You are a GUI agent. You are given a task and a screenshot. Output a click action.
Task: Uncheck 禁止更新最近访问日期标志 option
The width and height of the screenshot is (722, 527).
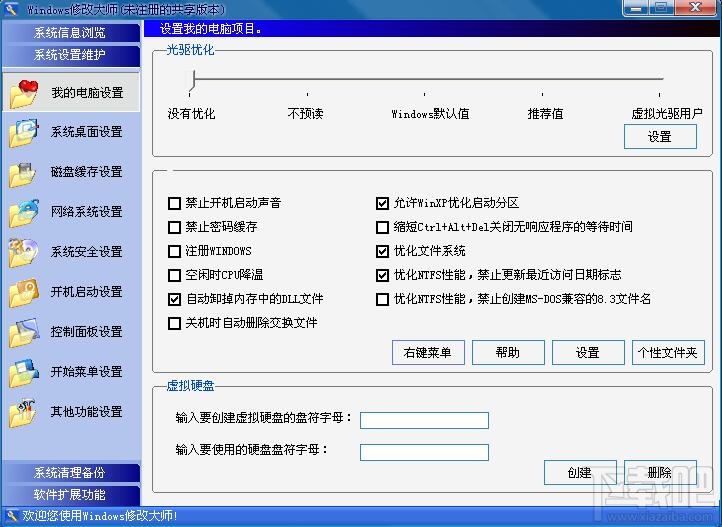pyautogui.click(x=382, y=275)
